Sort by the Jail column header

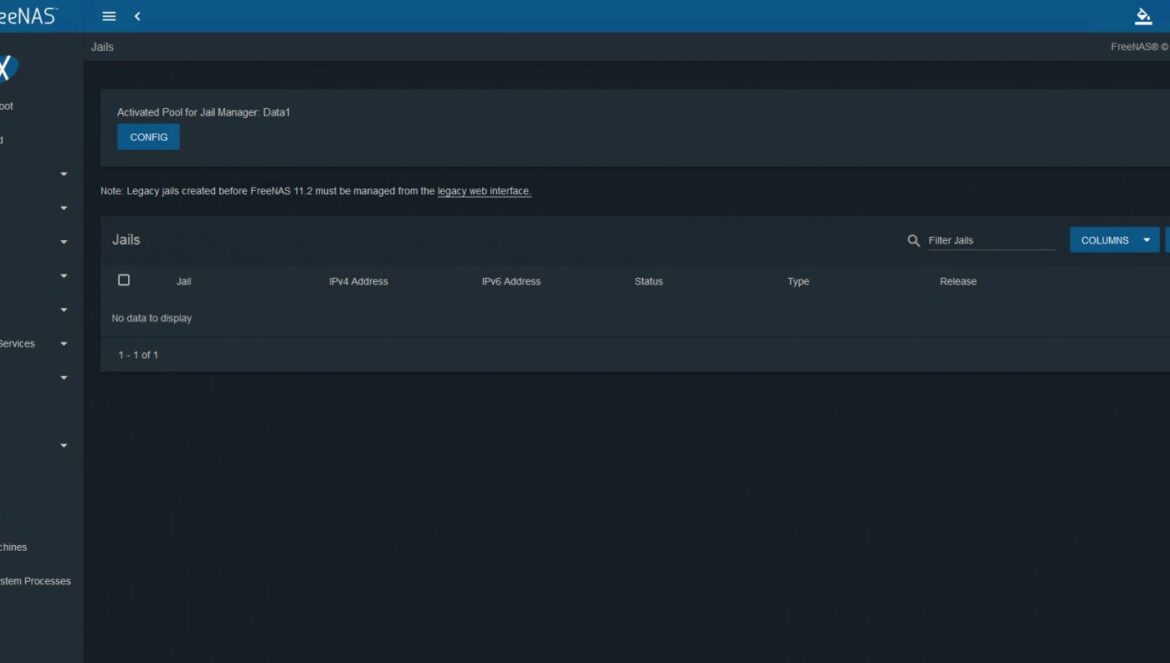pyautogui.click(x=184, y=281)
